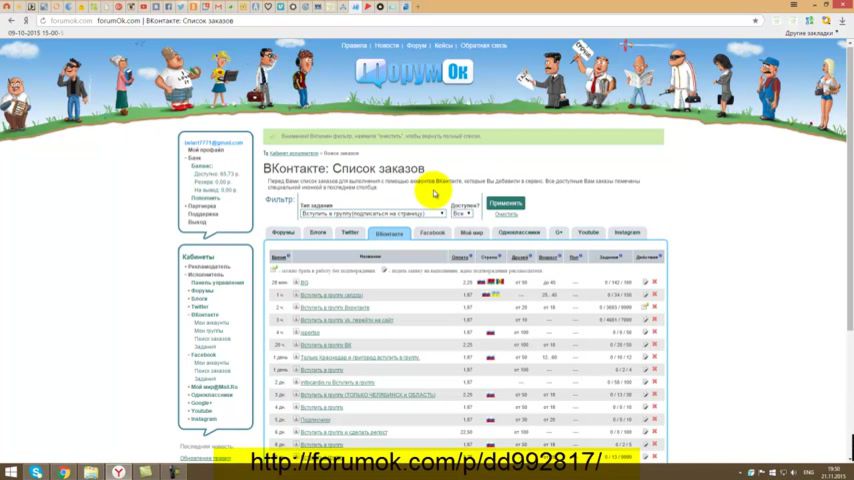Click the red X in the Только Краснодар row

click(655, 357)
